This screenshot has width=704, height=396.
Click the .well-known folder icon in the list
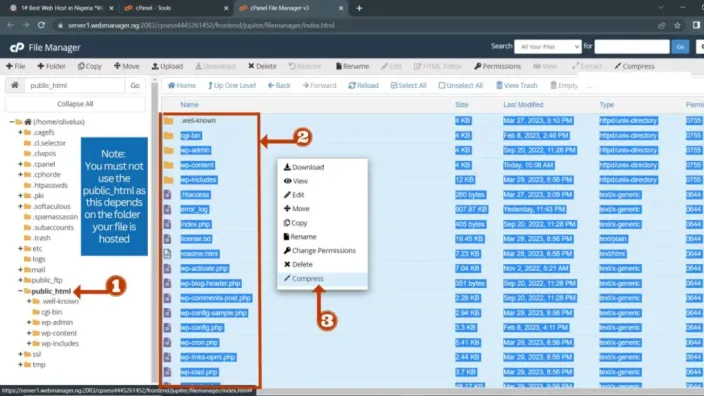168,121
